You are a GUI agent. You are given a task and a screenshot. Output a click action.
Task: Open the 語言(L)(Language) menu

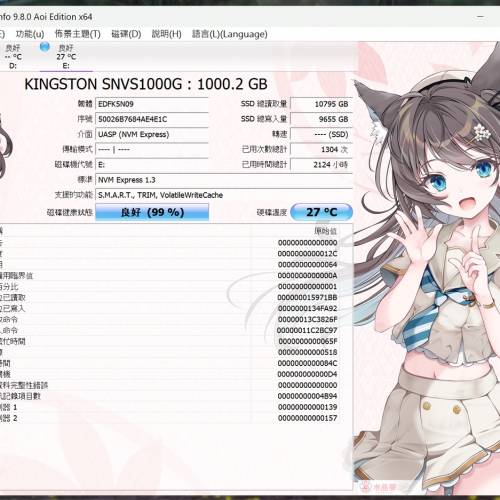click(x=230, y=34)
